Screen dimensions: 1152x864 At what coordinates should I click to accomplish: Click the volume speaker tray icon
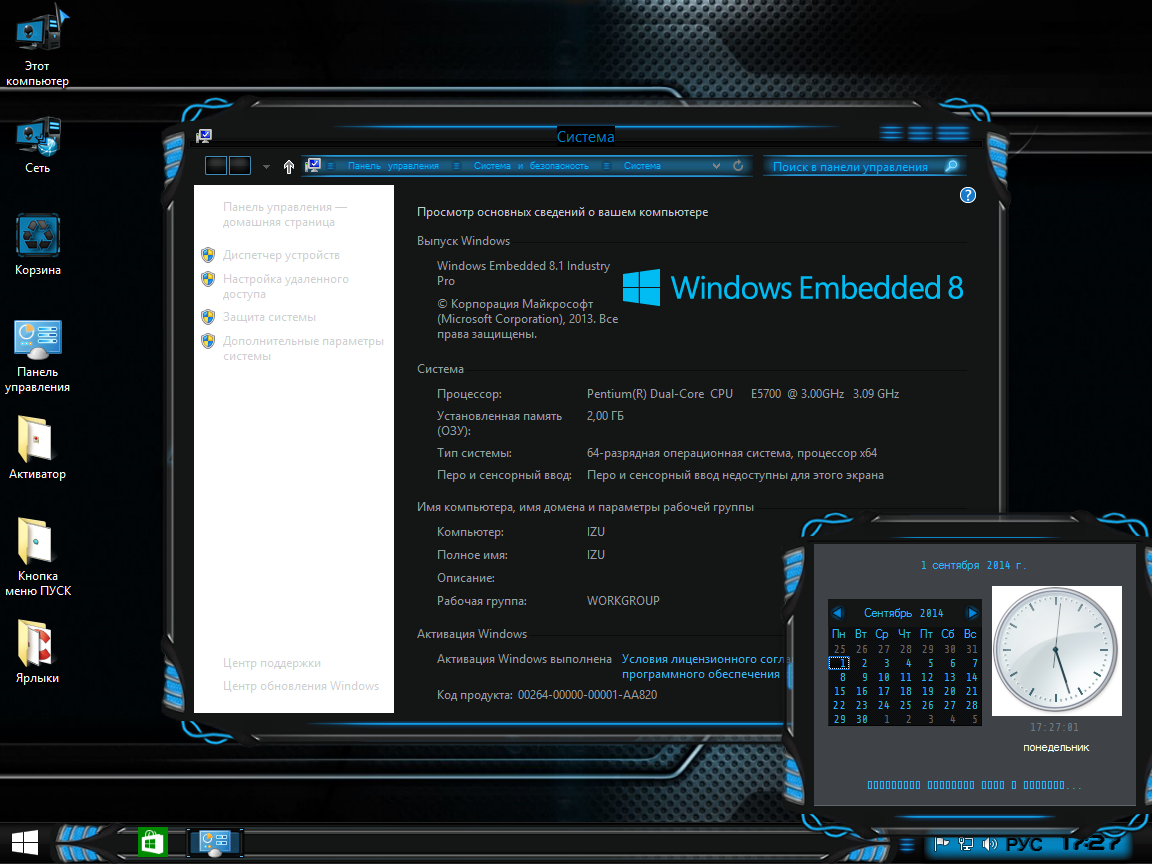click(x=990, y=845)
